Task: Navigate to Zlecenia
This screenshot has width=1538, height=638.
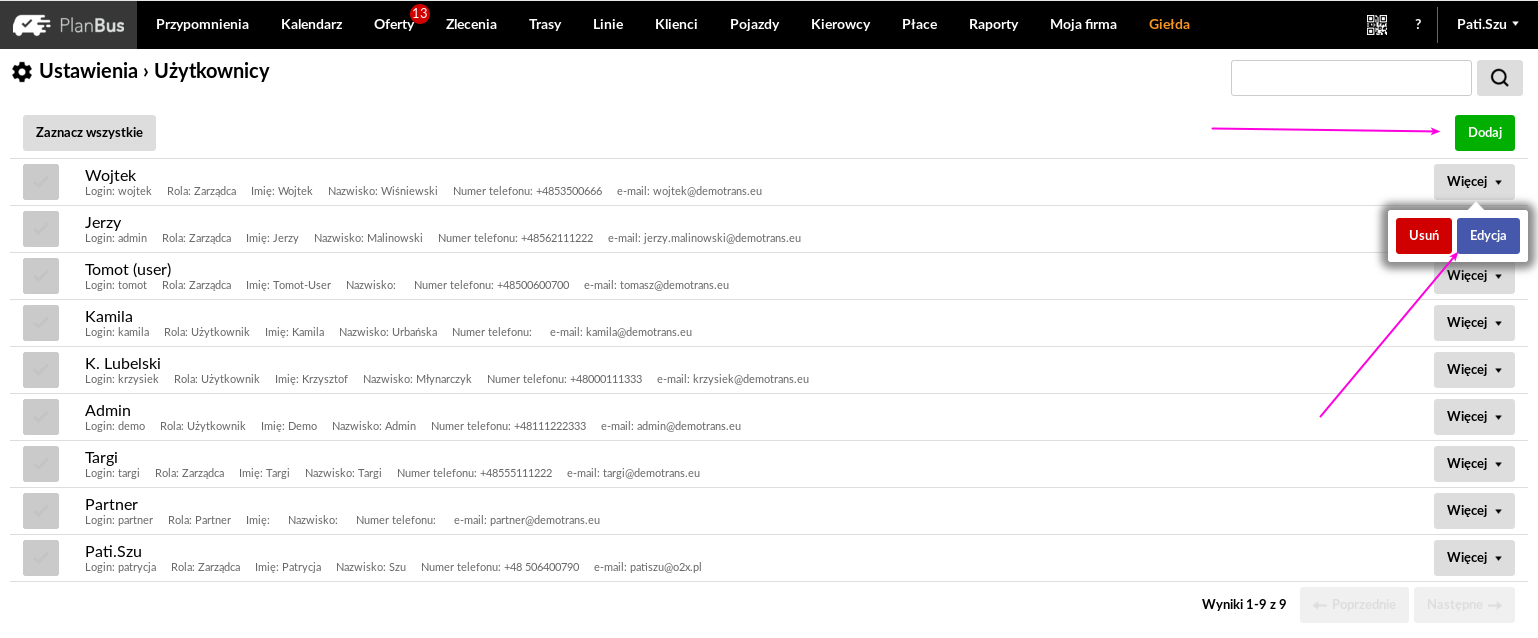Action: click(x=471, y=25)
